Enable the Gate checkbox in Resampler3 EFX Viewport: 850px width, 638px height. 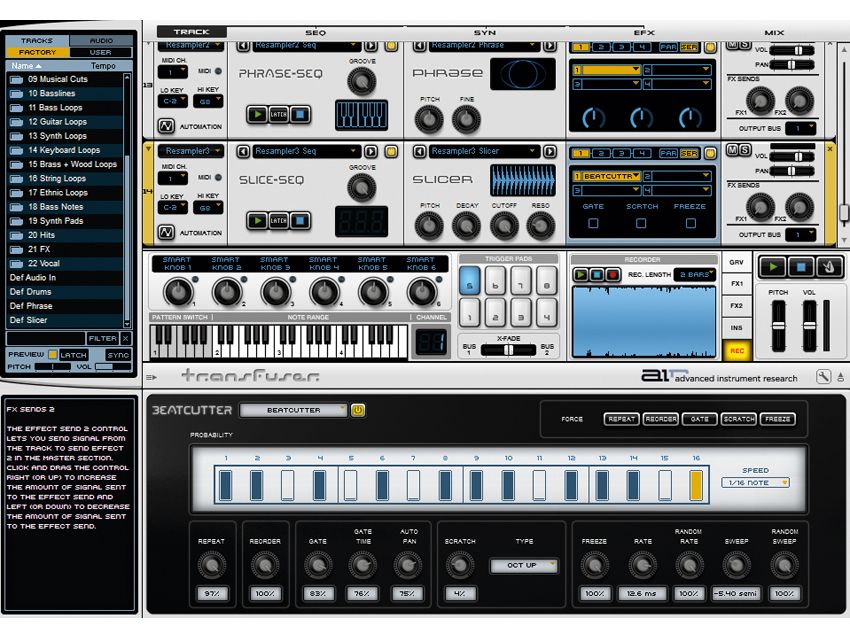click(x=594, y=223)
